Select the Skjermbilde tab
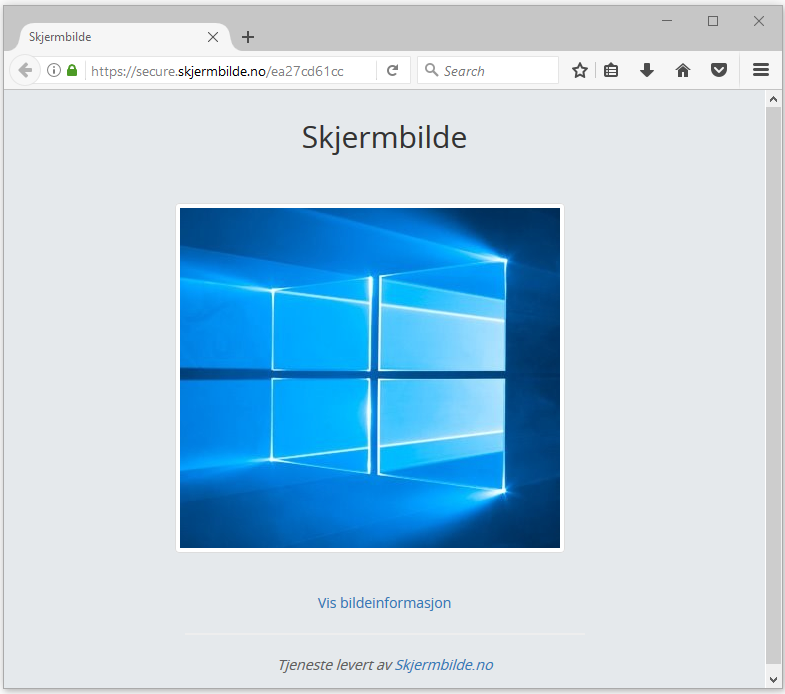The image size is (785, 694). (x=110, y=37)
